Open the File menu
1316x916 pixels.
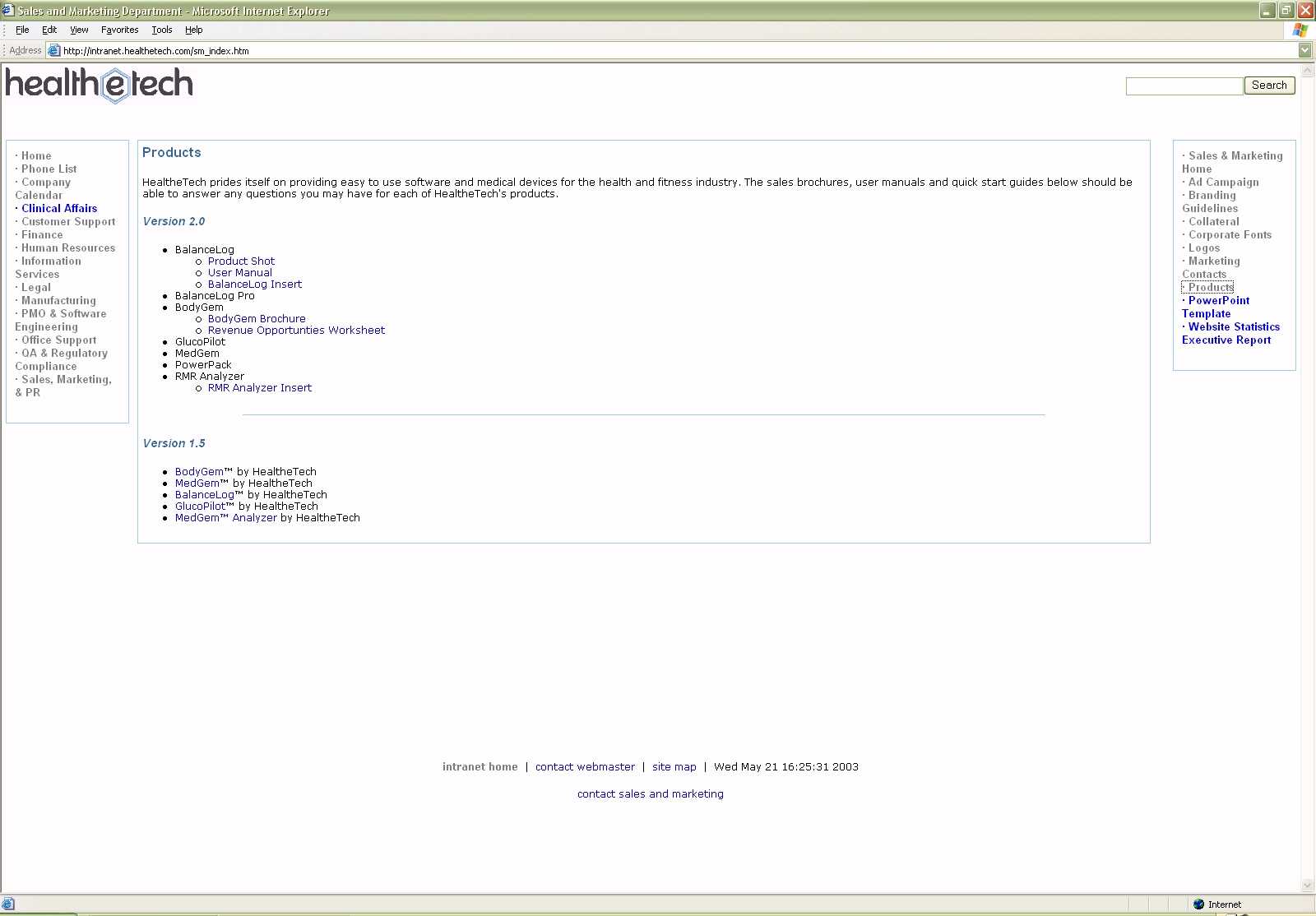point(22,30)
